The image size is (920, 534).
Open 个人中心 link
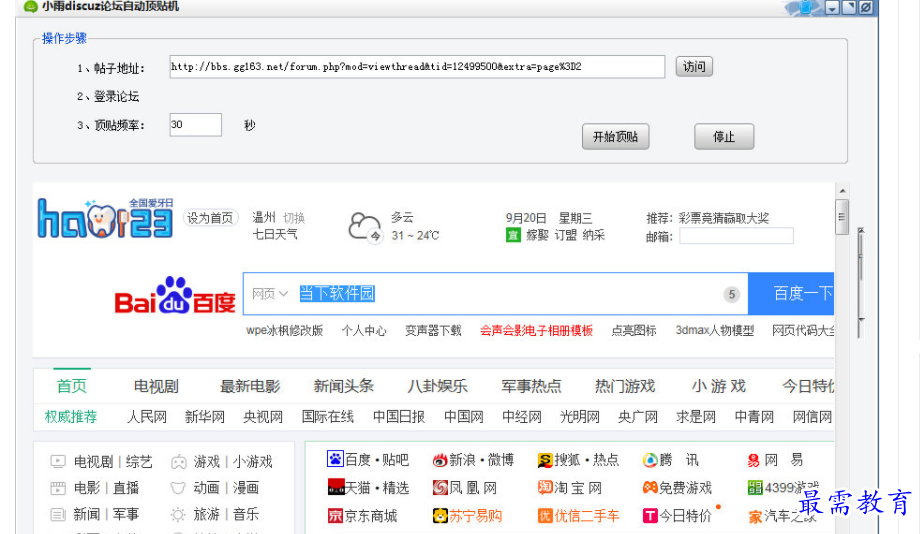pos(364,330)
